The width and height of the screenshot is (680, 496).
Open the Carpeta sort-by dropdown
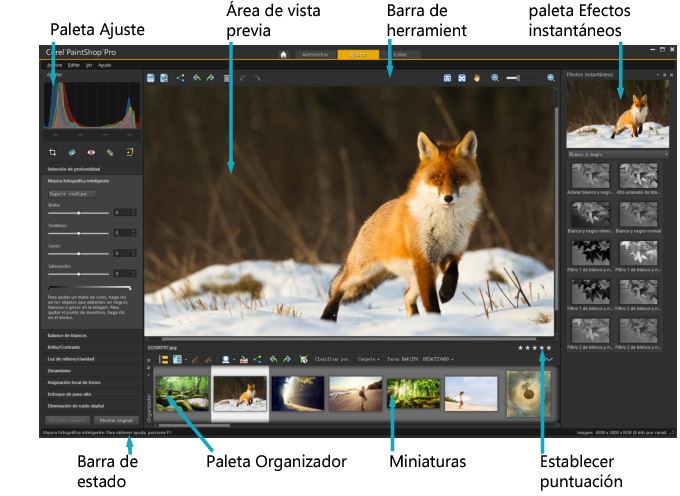(x=371, y=358)
